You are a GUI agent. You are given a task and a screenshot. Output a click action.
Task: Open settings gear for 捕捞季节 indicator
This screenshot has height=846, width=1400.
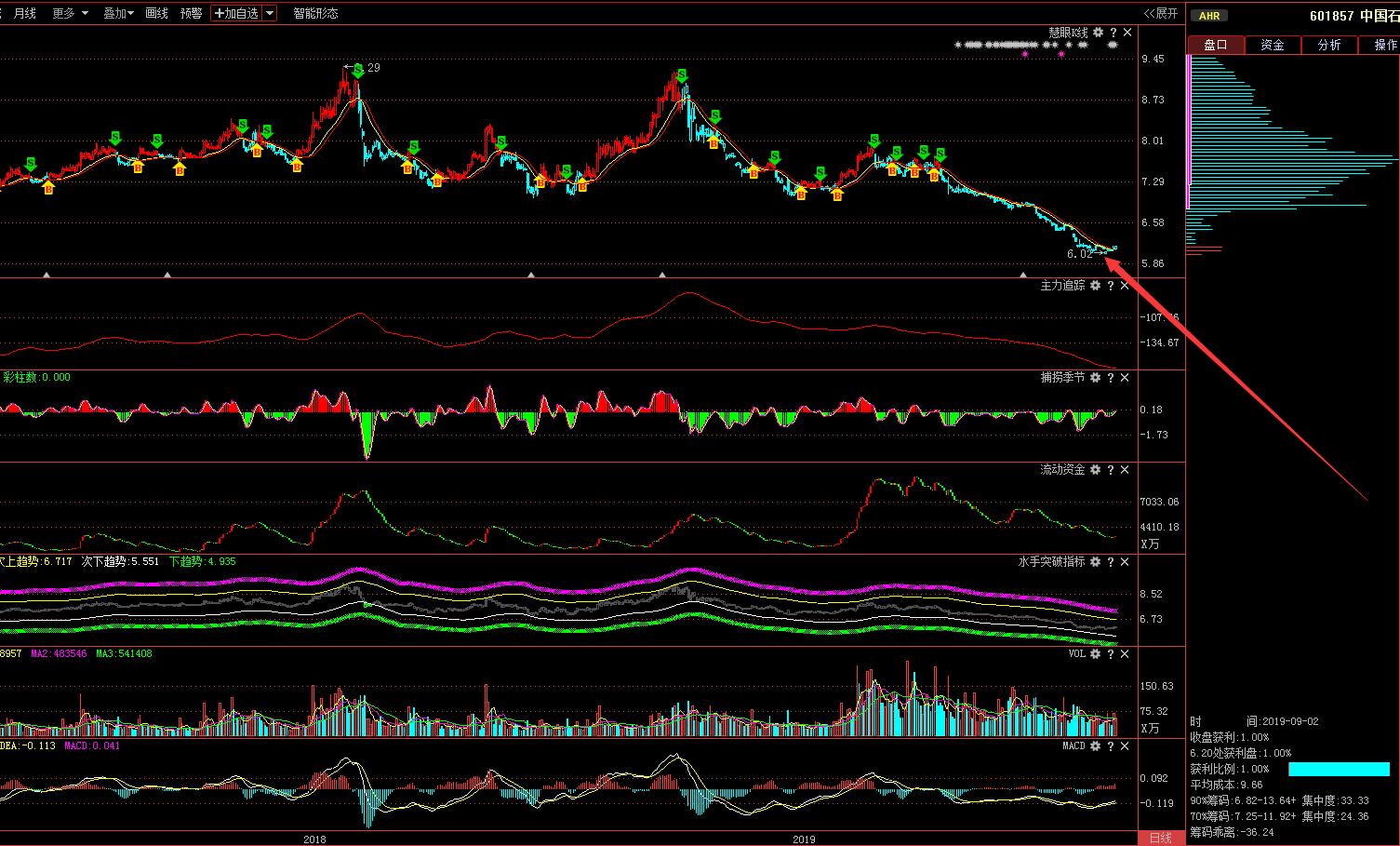tap(1095, 378)
